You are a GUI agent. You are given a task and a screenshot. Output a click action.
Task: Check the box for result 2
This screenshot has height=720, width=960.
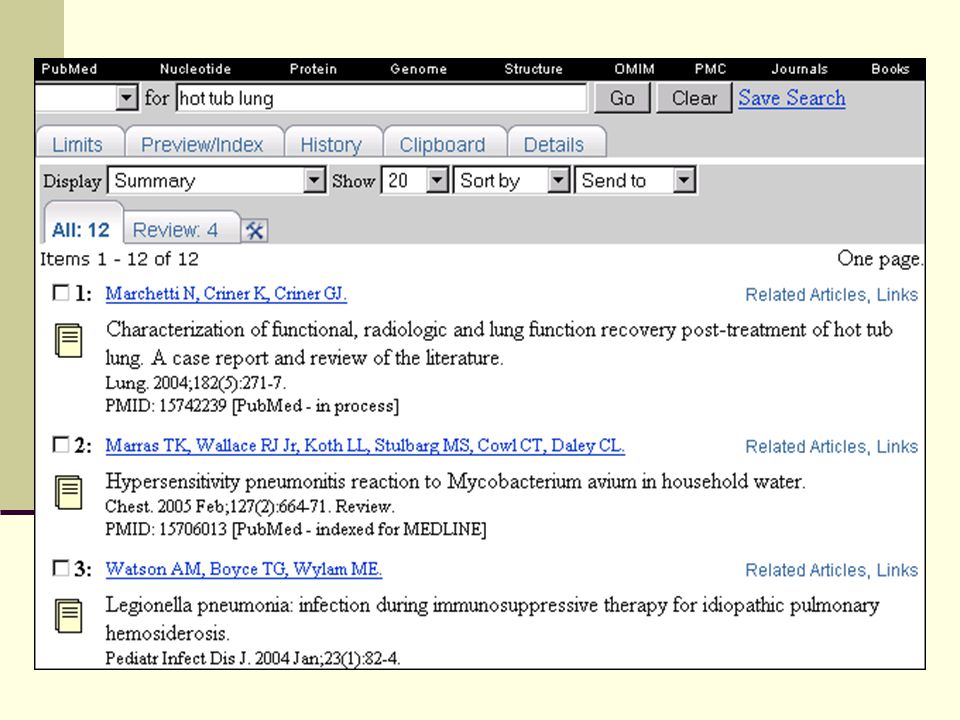[x=61, y=444]
